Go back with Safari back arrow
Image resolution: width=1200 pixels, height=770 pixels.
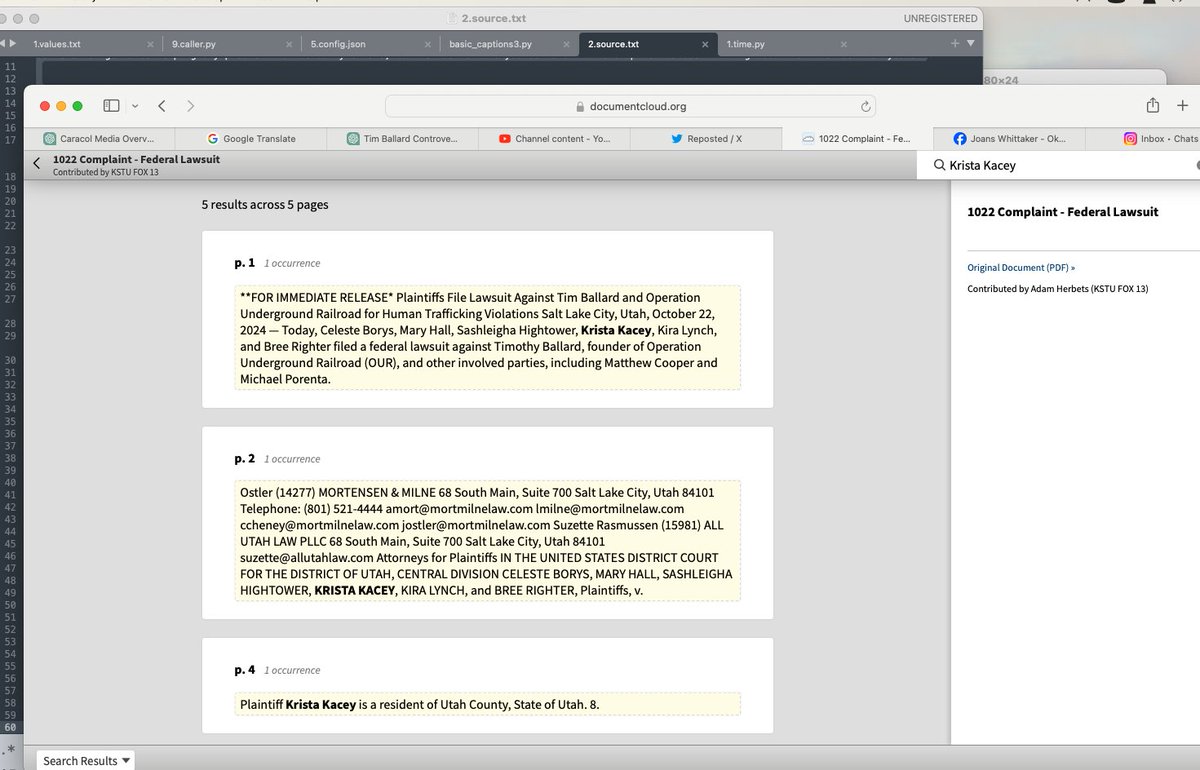point(162,105)
